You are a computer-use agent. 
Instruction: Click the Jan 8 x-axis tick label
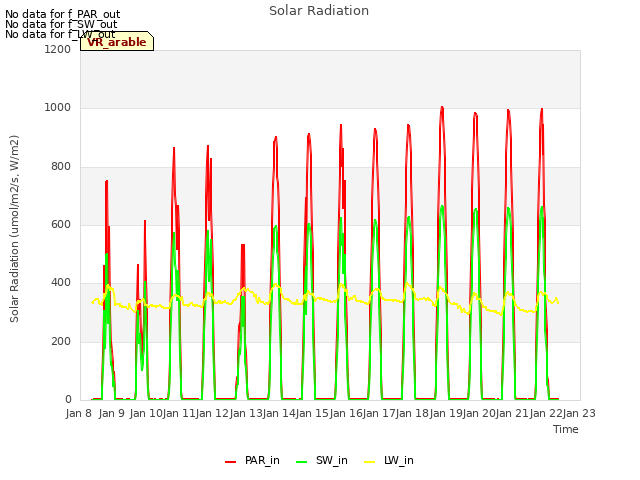pyautogui.click(x=78, y=413)
